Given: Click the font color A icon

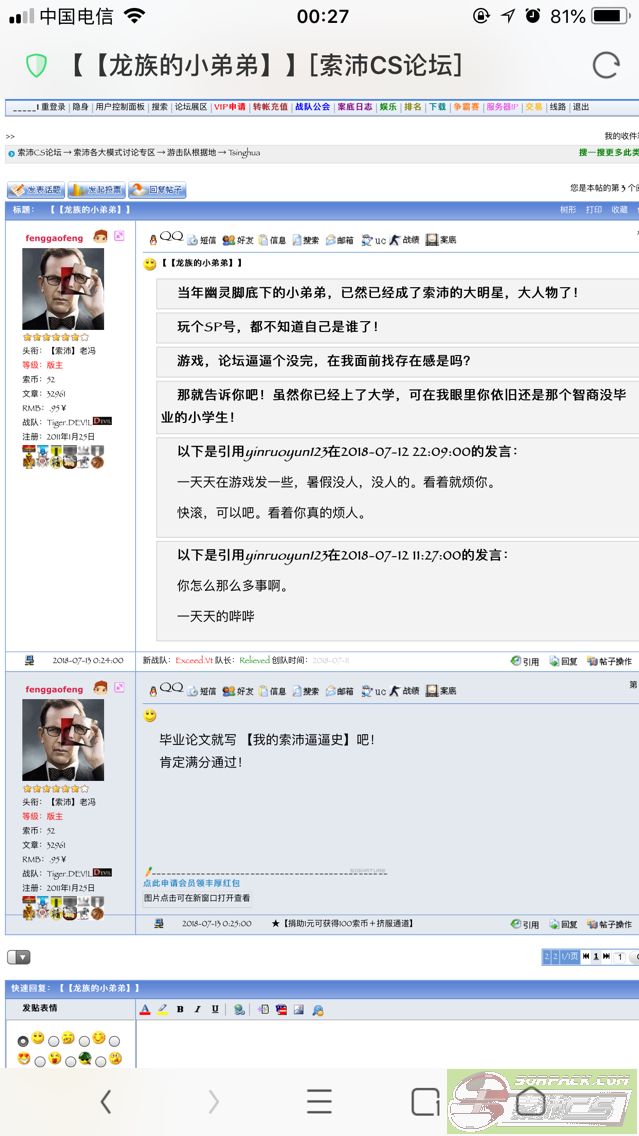Looking at the screenshot, I should click(x=145, y=1009).
